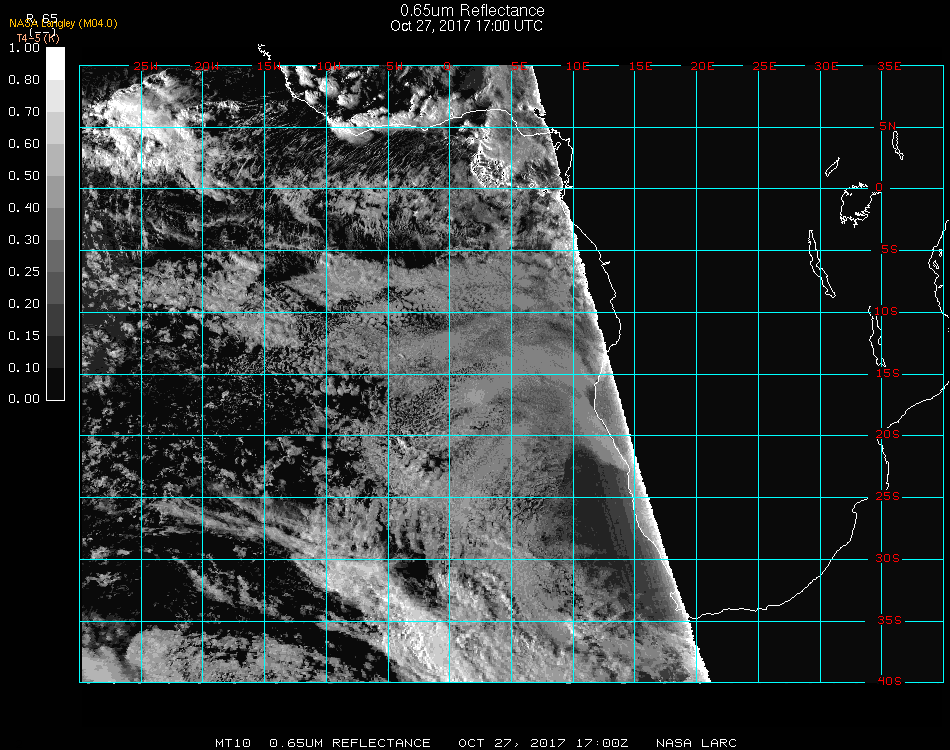Click the "T4-5 (K)" label
950x750 pixels.
38,38
